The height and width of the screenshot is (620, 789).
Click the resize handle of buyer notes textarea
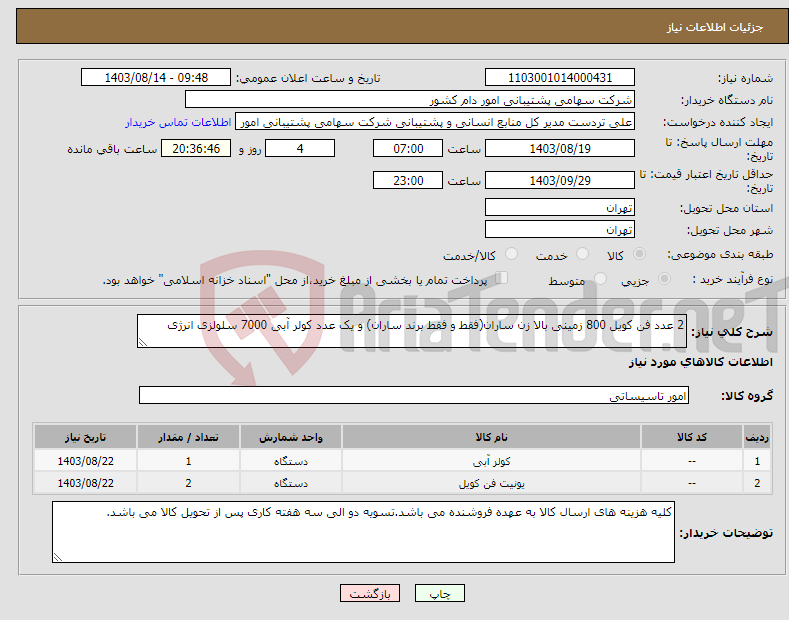click(x=58, y=557)
